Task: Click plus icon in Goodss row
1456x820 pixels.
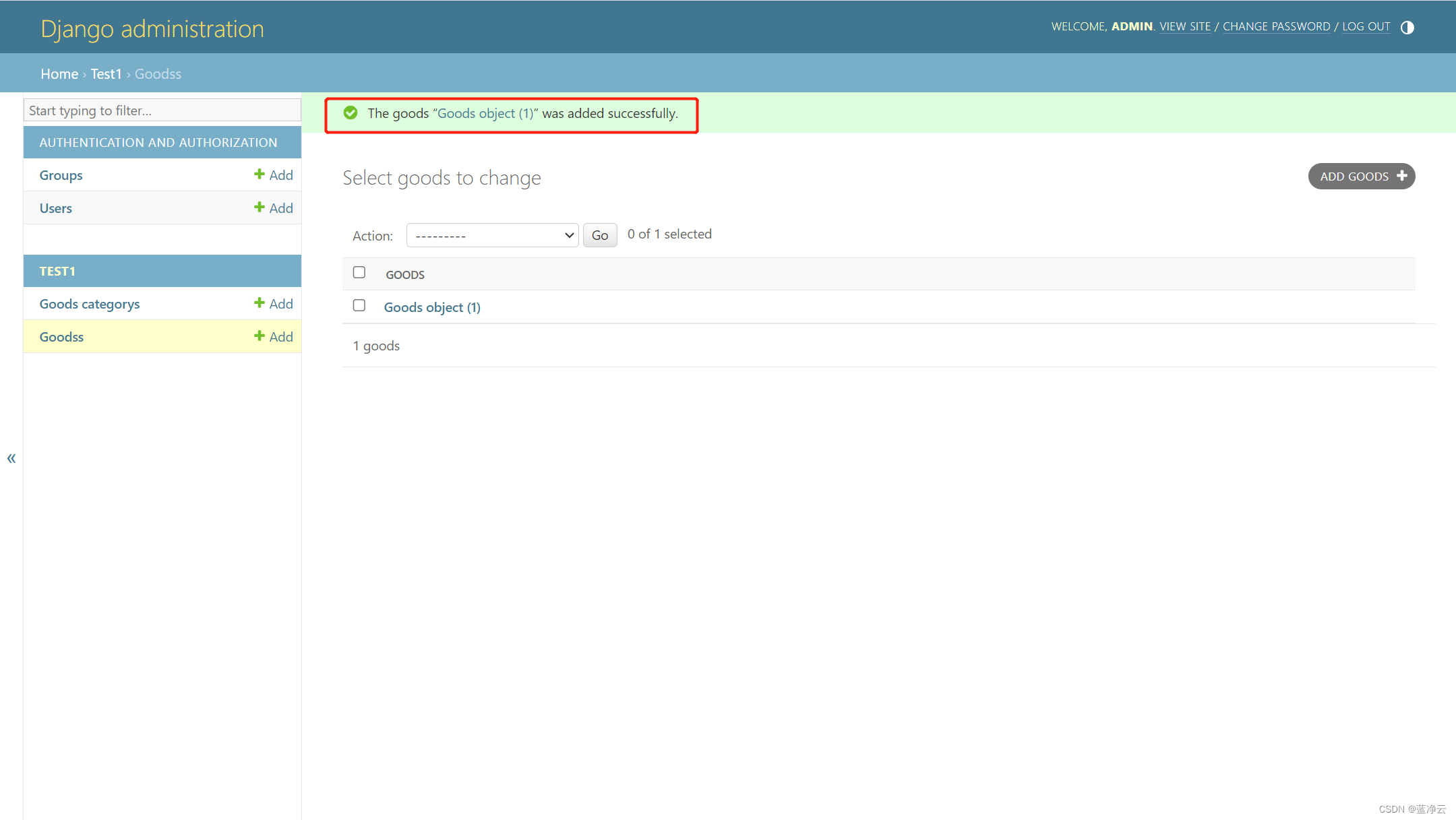Action: click(259, 336)
